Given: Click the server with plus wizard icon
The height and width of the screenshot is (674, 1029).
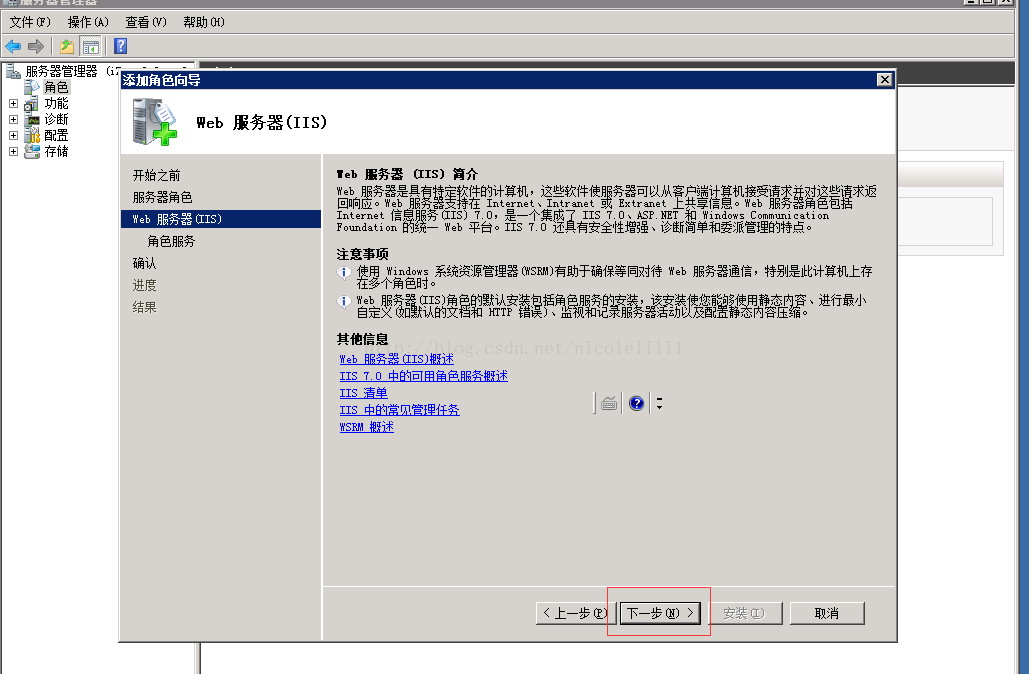Looking at the screenshot, I should 155,121.
